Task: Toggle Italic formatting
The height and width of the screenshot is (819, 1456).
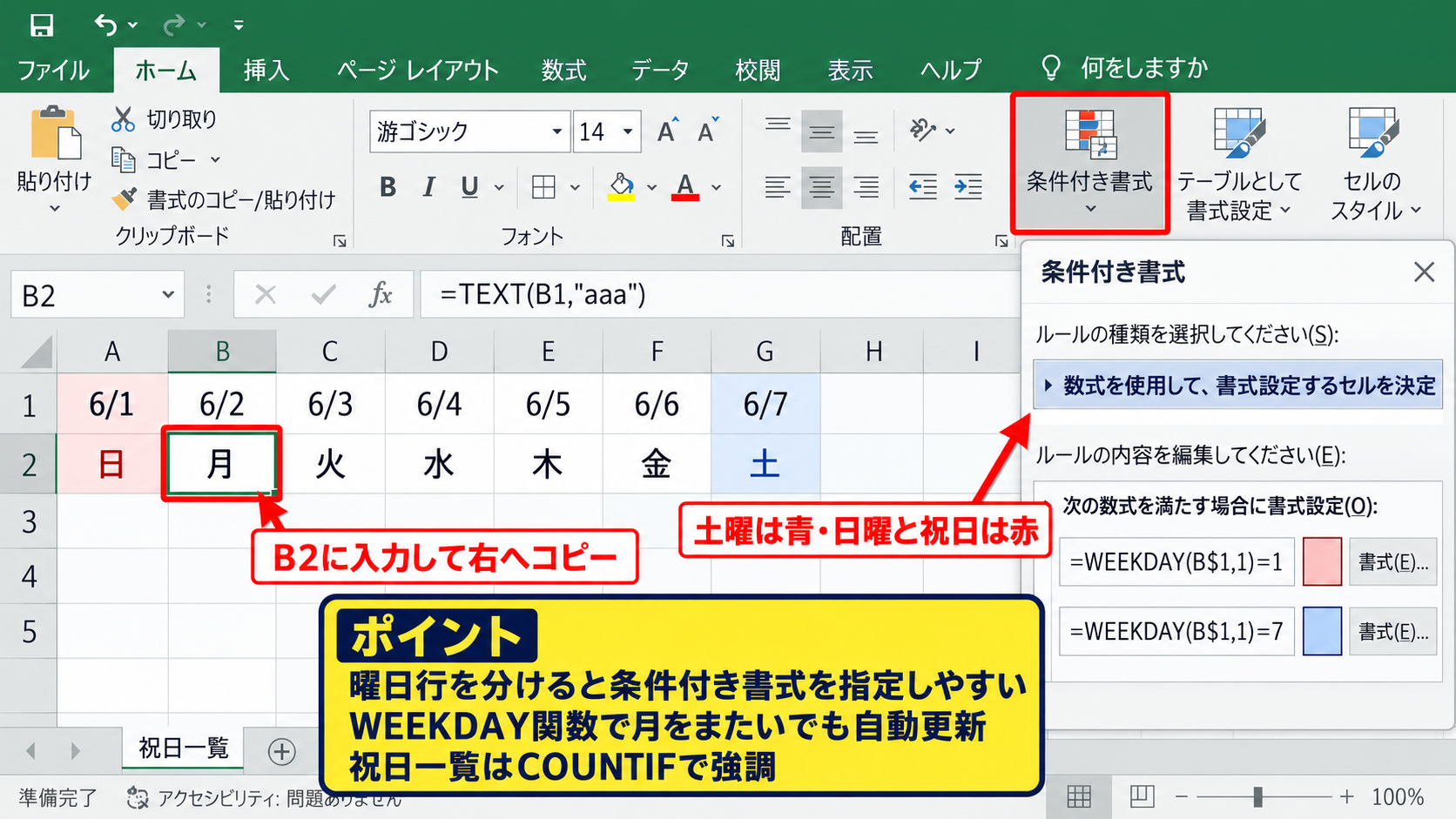Action: (428, 187)
